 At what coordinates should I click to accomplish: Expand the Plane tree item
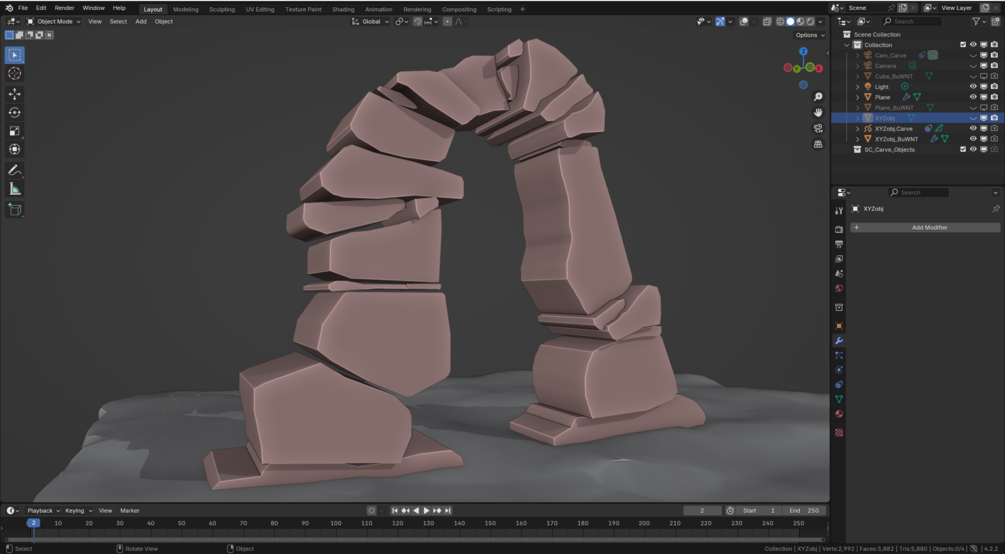tap(858, 97)
